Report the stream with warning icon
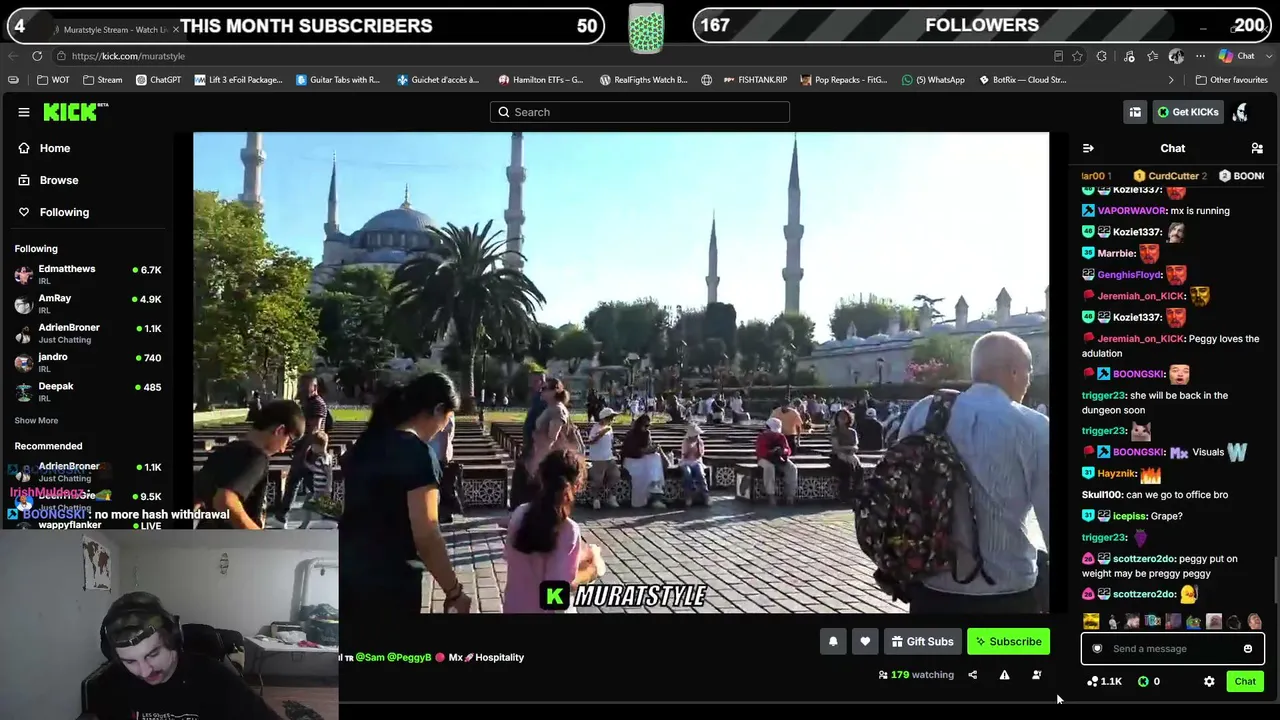1280x720 pixels. click(x=1004, y=675)
